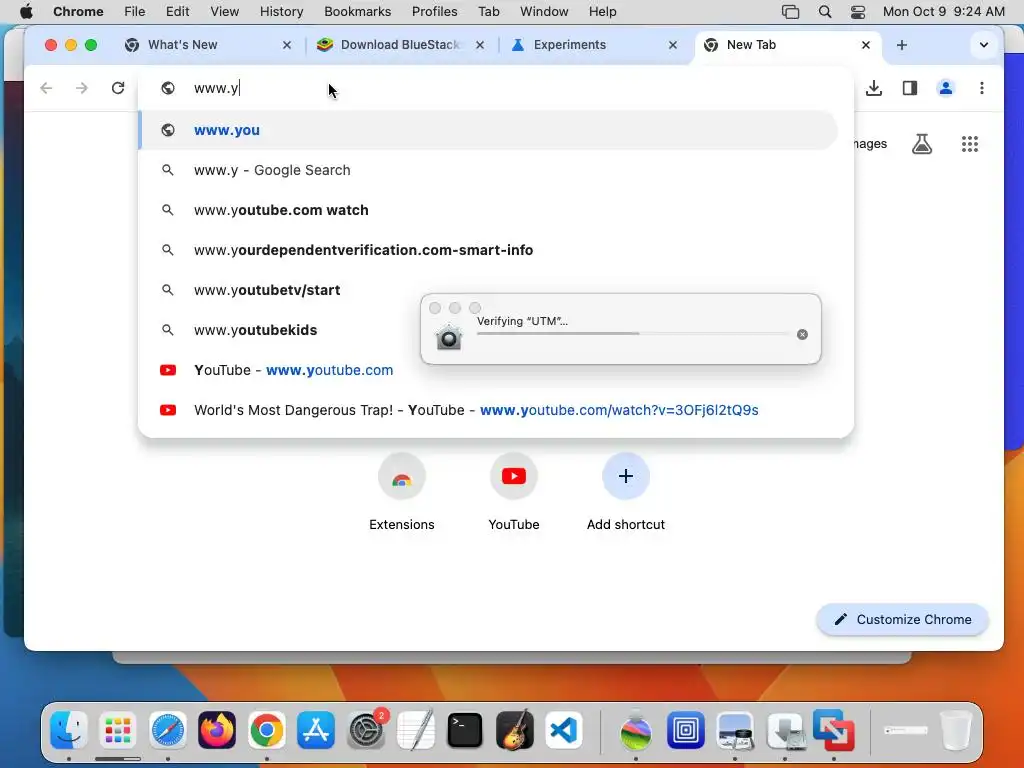Select the www.youtube.com watch suggestion

[x=488, y=210]
